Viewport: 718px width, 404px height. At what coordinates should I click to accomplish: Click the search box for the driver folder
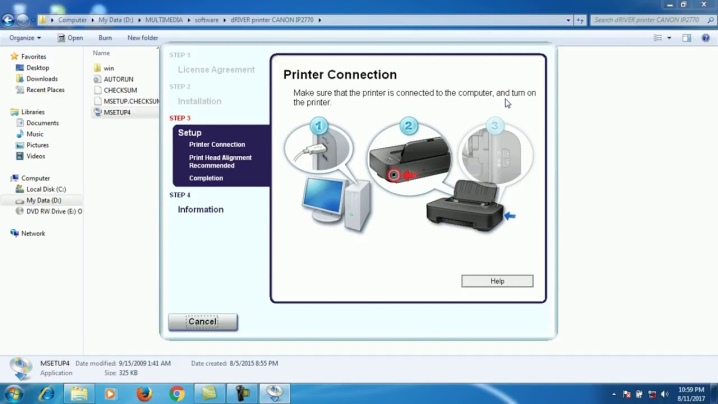point(647,20)
